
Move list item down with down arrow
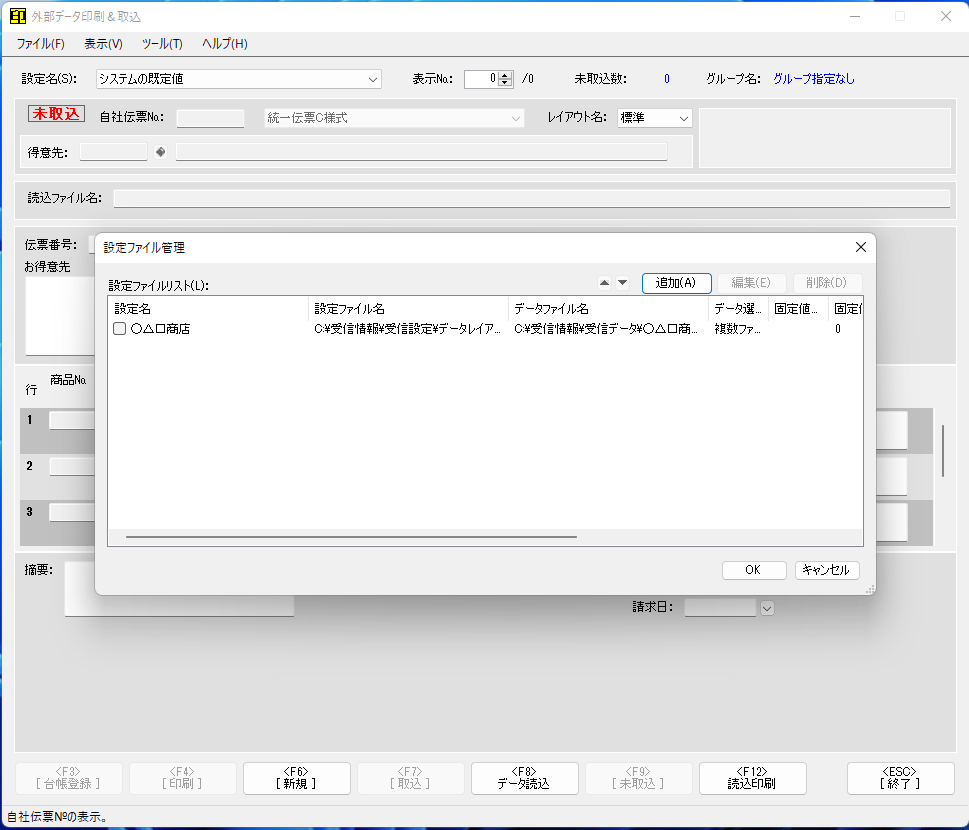(x=622, y=283)
